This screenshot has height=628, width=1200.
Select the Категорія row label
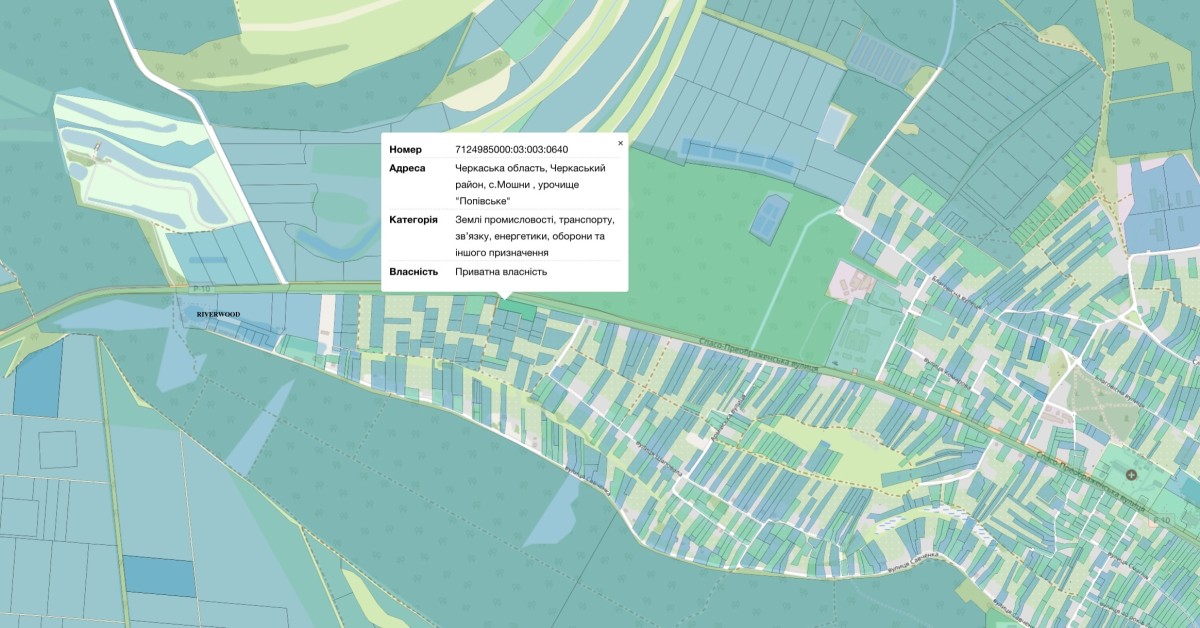click(413, 219)
